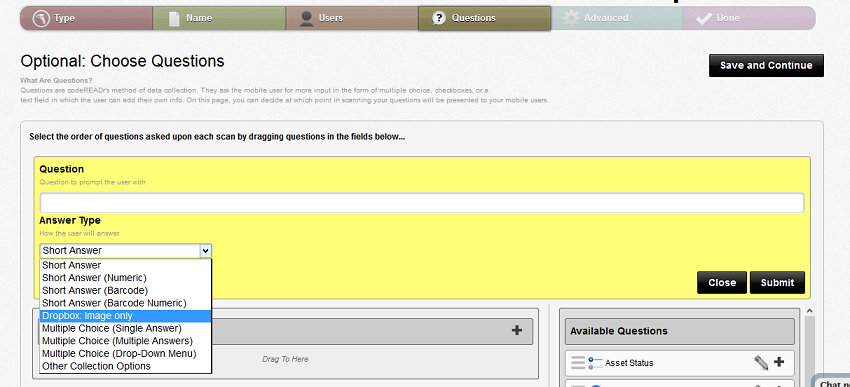Click the questions panel scrollbar up arrow

tap(809, 311)
